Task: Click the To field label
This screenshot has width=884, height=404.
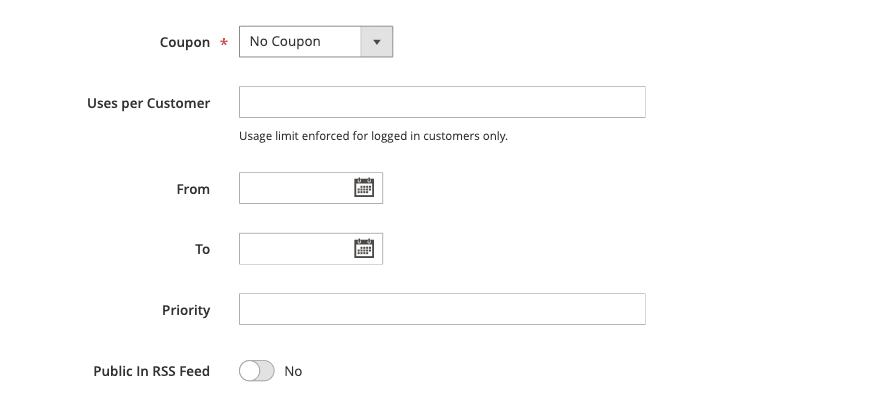Action: 202,249
